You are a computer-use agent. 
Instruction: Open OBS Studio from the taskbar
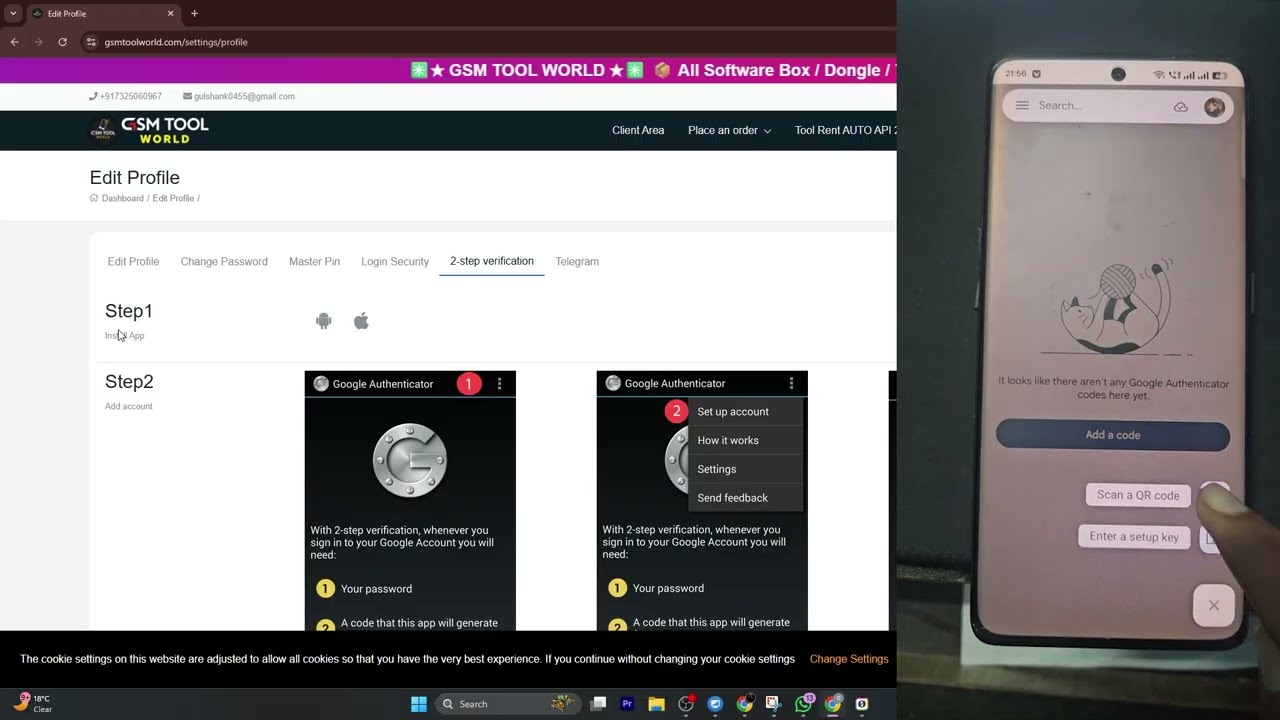point(686,704)
